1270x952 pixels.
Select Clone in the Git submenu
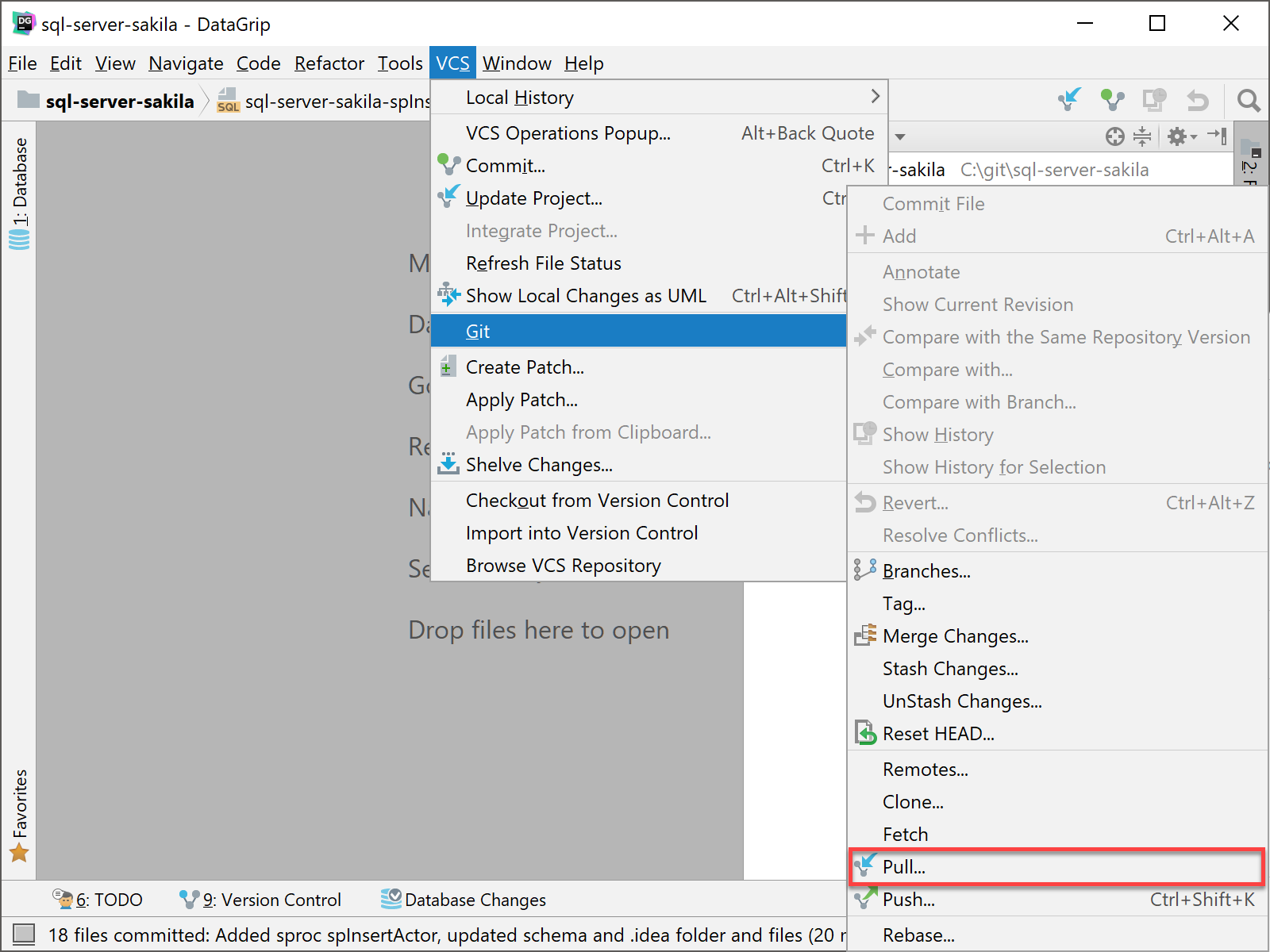1057,802
